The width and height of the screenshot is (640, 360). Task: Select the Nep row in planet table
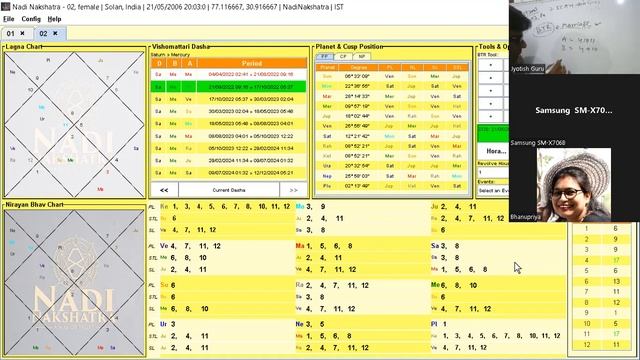click(x=392, y=176)
